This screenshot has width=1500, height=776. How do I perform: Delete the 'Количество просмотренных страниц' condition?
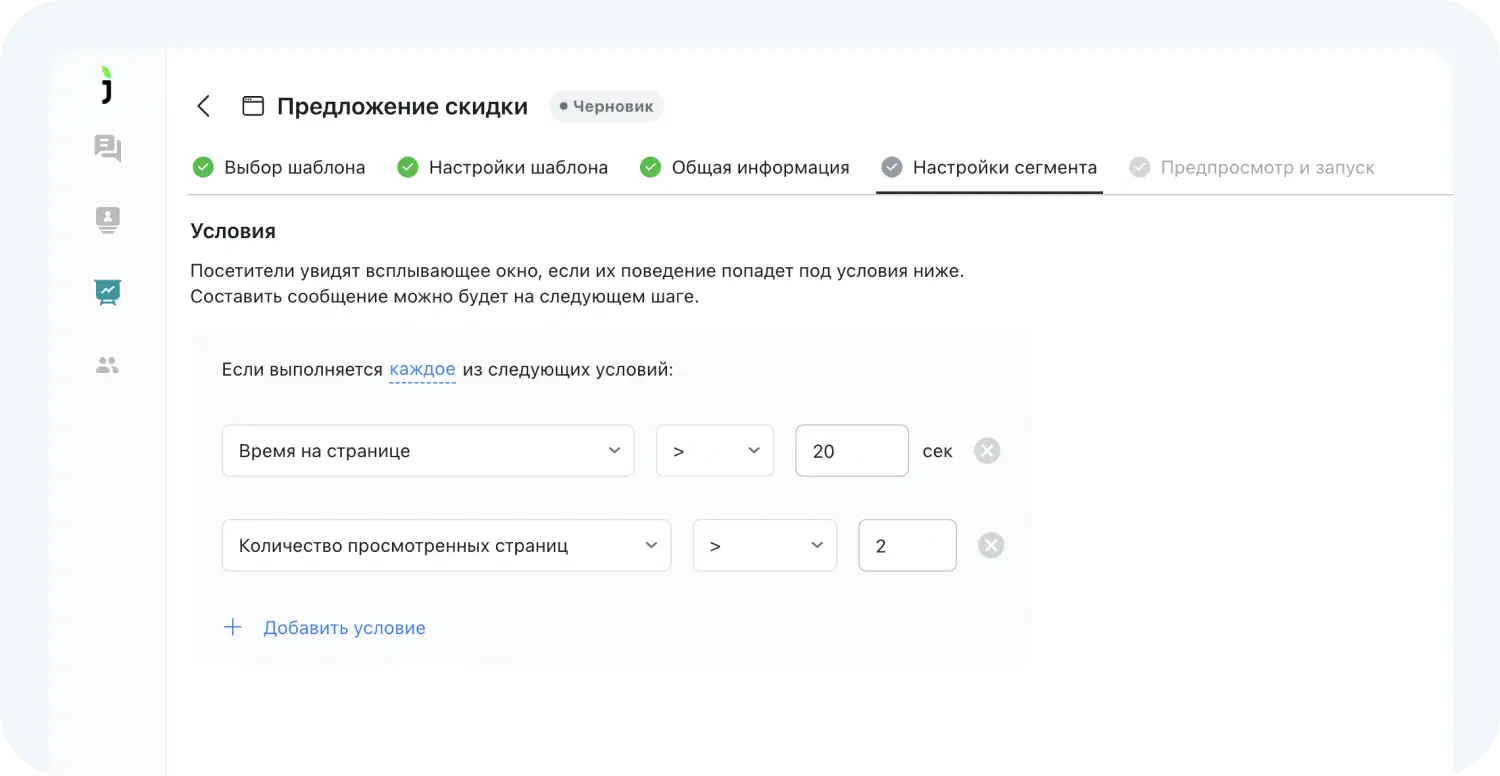(x=990, y=546)
